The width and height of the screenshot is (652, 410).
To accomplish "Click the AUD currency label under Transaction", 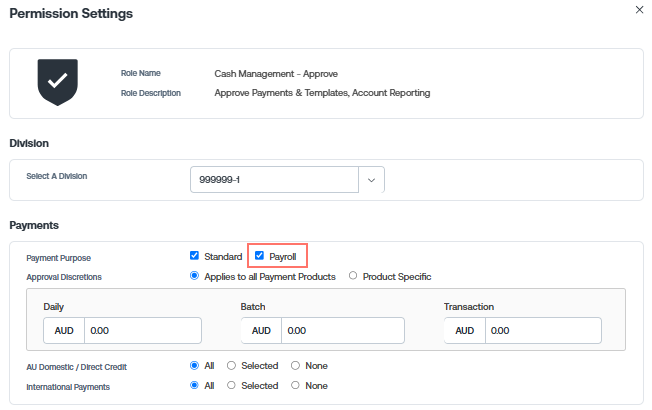I will (x=464, y=331).
